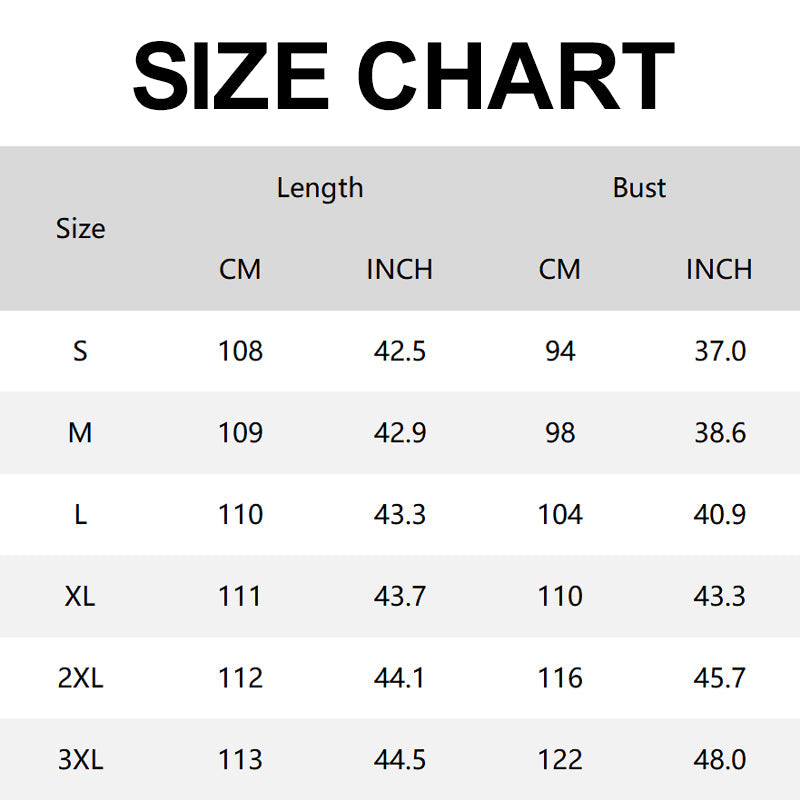Click the Size header label
This screenshot has width=800, height=800.
pyautogui.click(x=80, y=229)
